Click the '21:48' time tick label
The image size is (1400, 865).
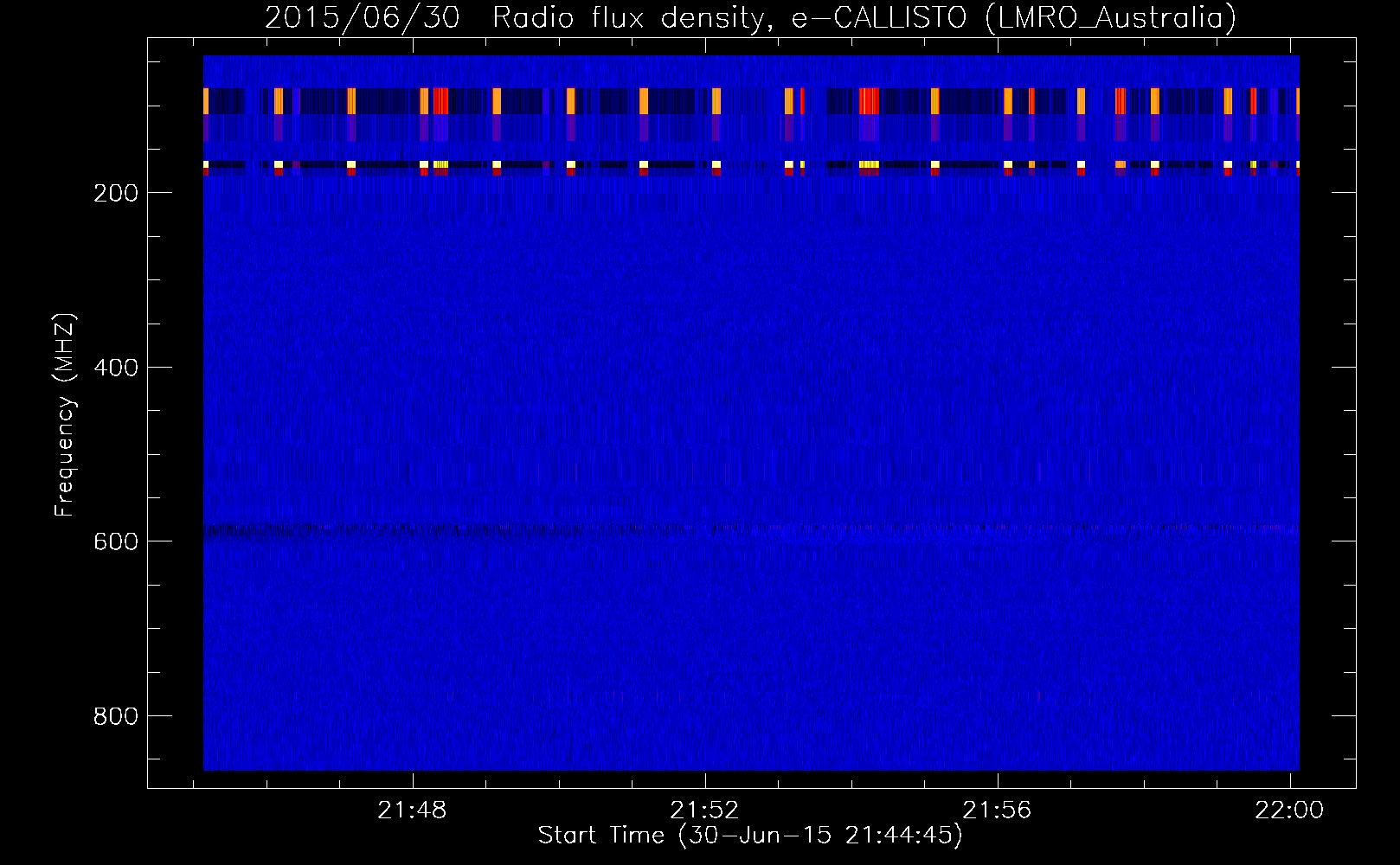tap(413, 811)
